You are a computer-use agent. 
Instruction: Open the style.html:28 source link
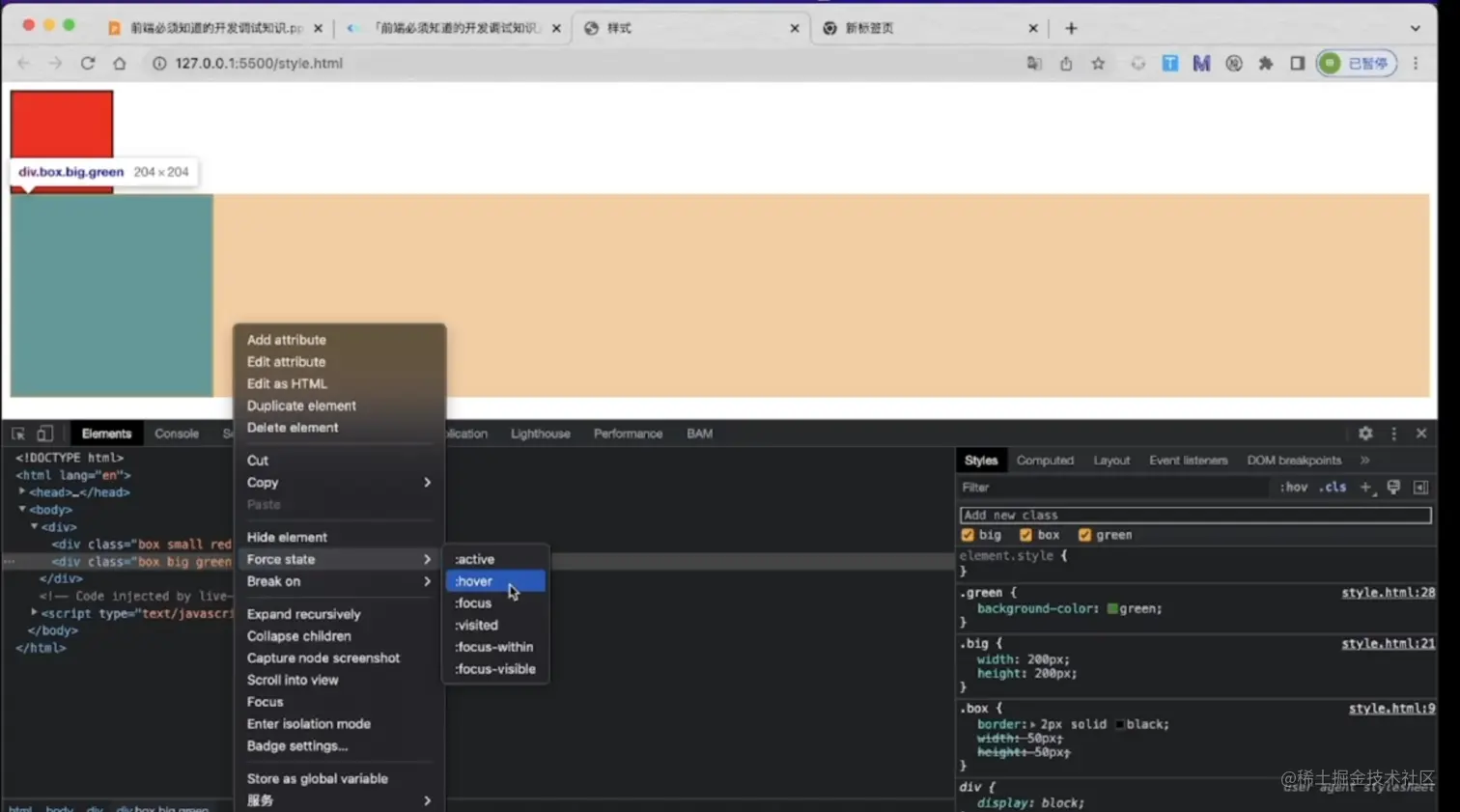point(1388,593)
